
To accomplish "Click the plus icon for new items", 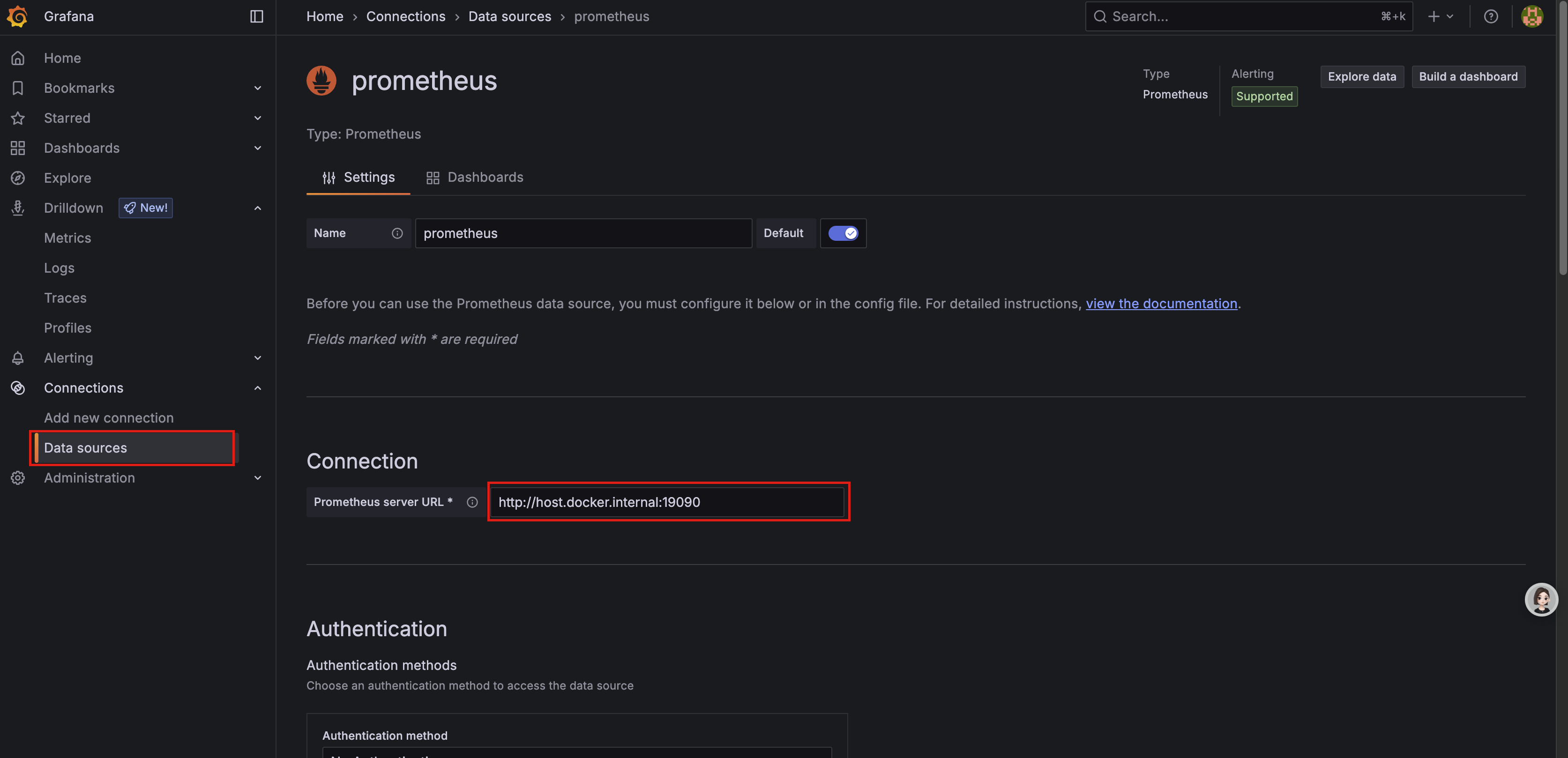I will click(1434, 16).
